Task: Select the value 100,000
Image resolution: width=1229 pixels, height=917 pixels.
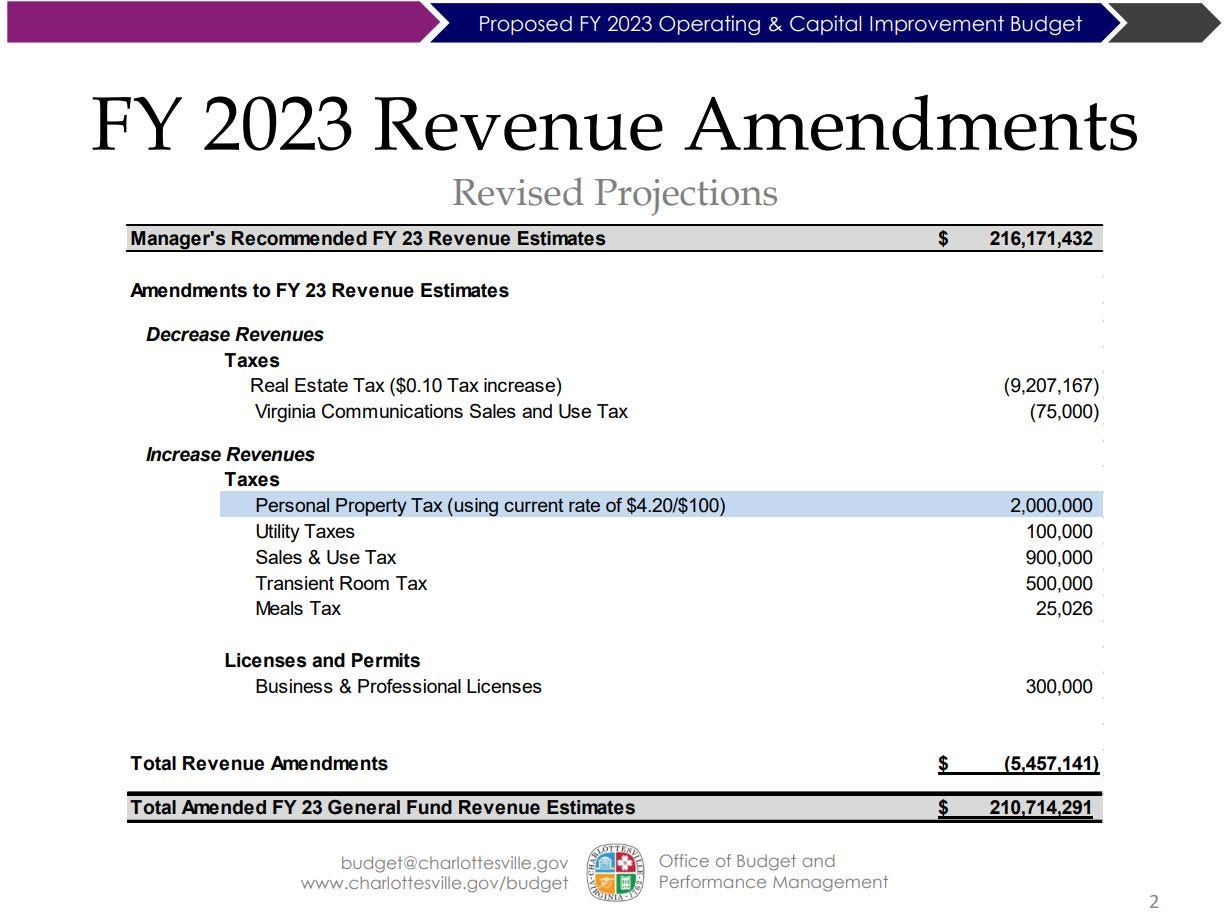Action: pyautogui.click(x=1059, y=532)
